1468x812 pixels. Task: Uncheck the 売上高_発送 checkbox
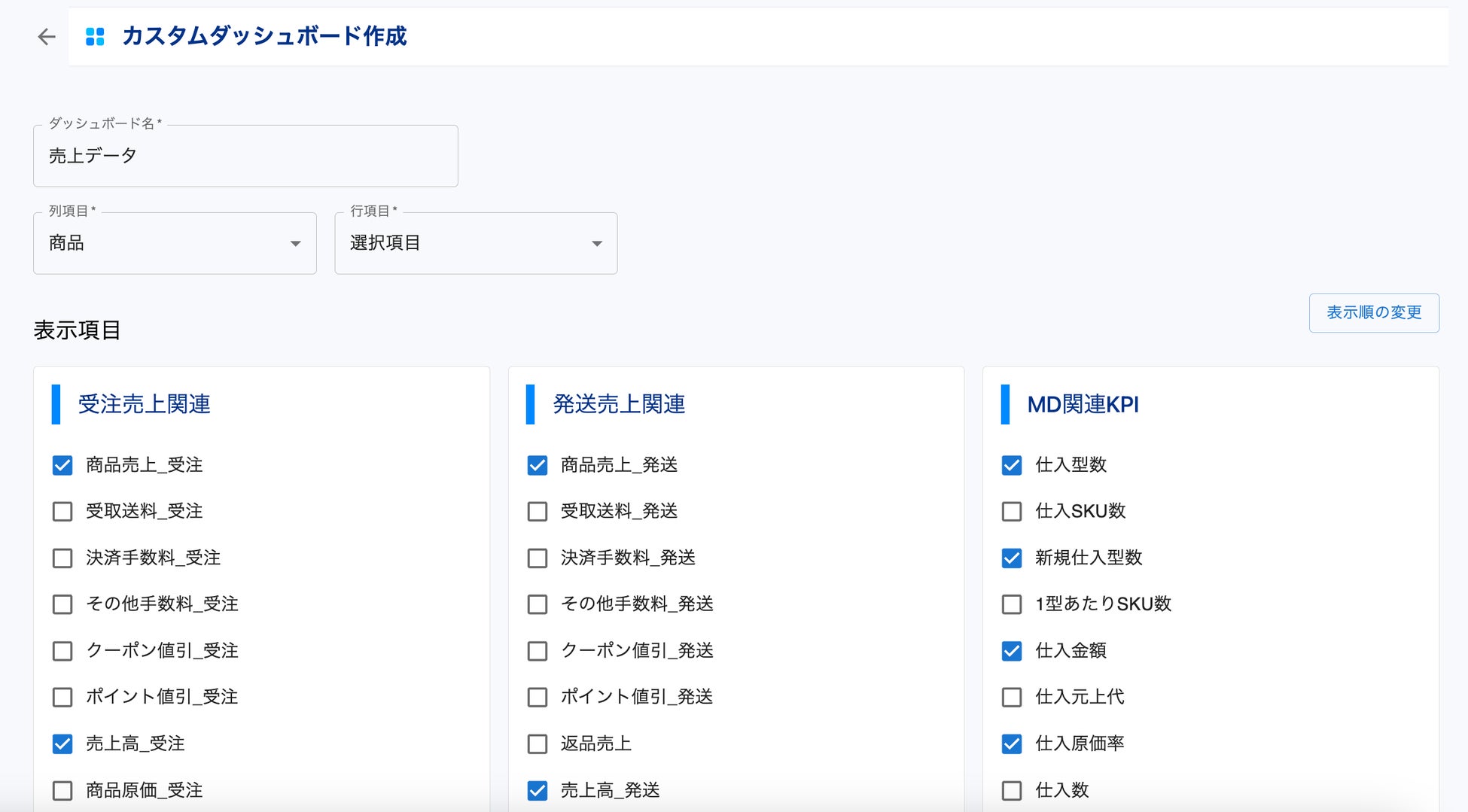tap(538, 791)
